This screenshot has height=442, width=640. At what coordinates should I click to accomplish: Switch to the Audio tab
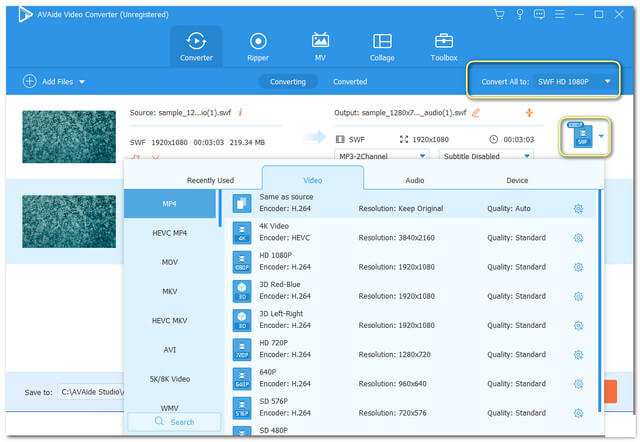[415, 180]
